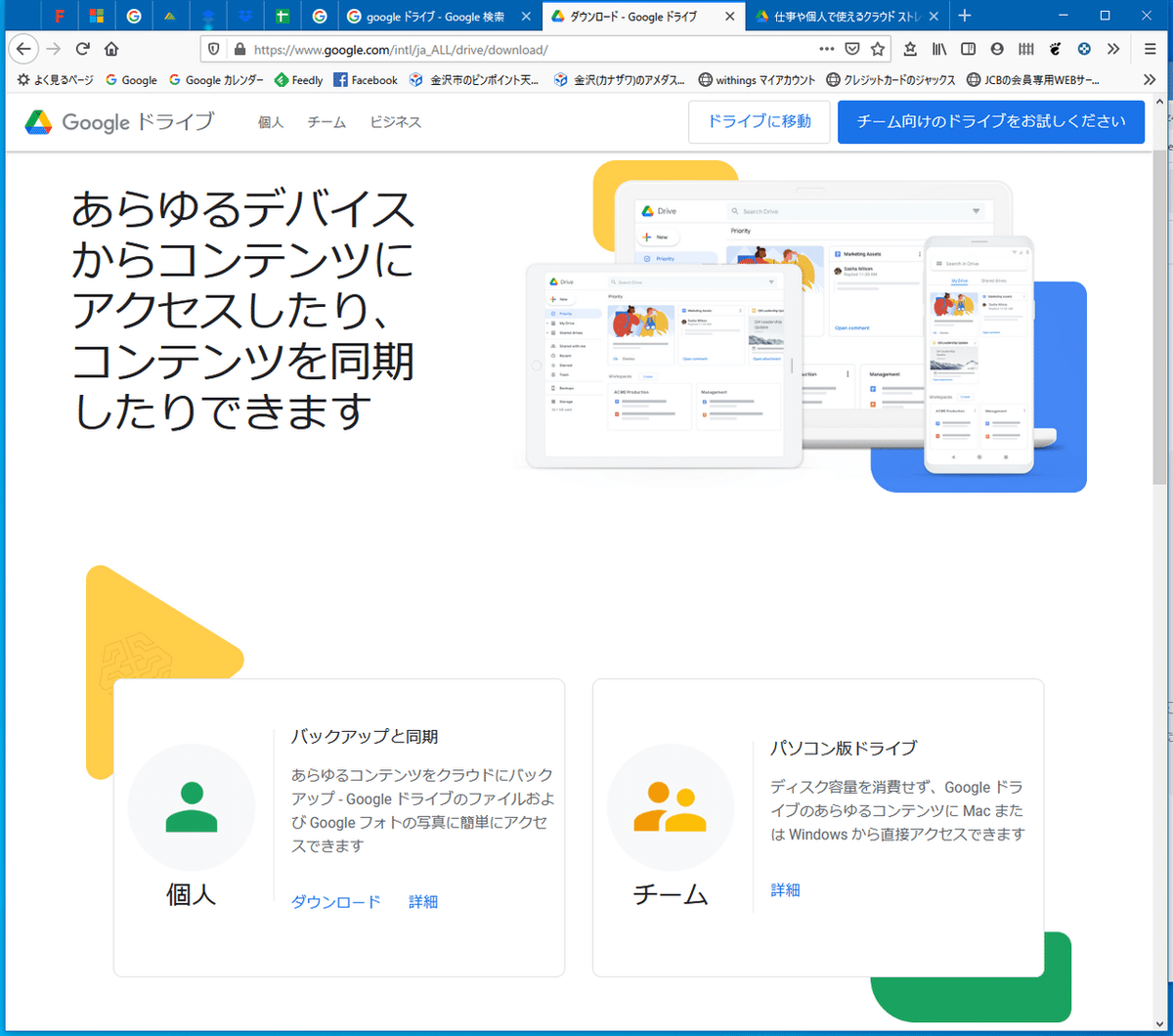Toggle the sidebar view icon
The image size is (1173, 1036).
pos(969,49)
